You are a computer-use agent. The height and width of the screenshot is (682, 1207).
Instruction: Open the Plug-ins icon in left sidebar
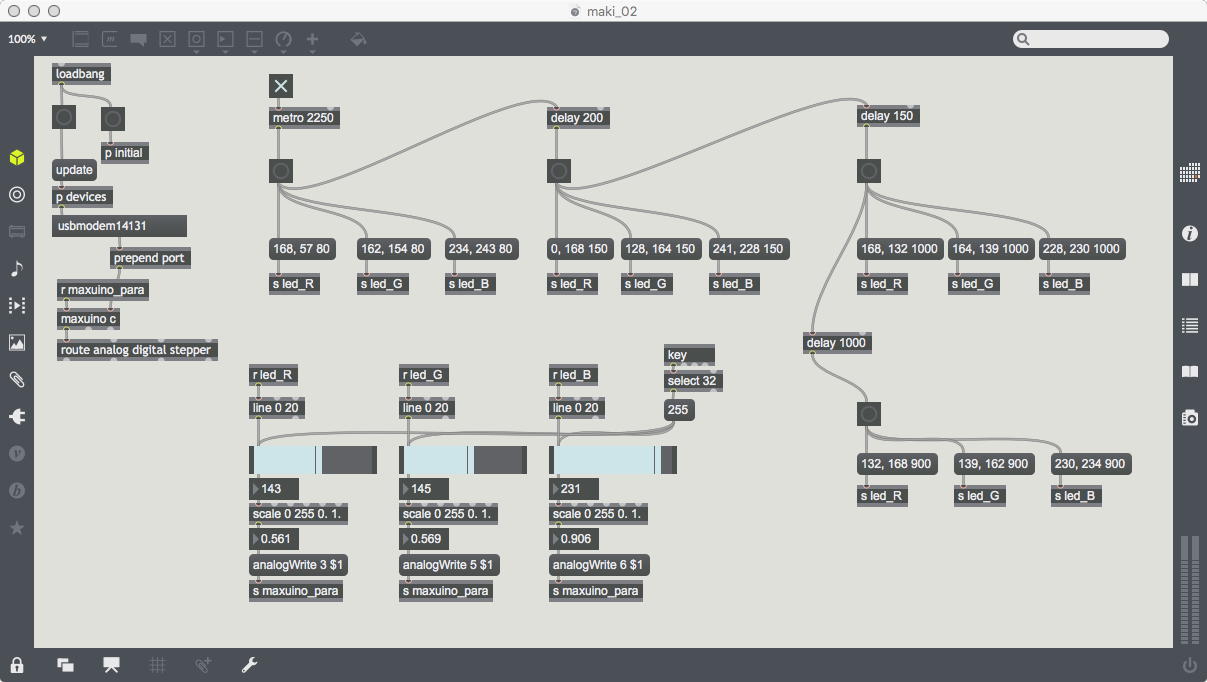[x=17, y=417]
